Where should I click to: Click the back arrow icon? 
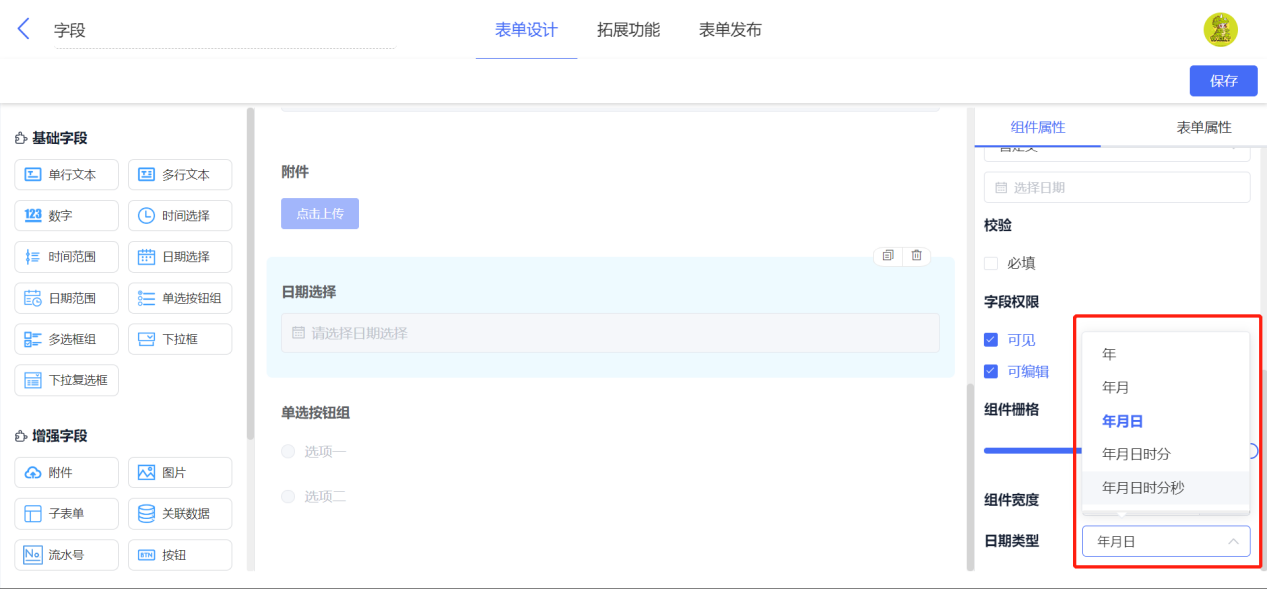24,29
